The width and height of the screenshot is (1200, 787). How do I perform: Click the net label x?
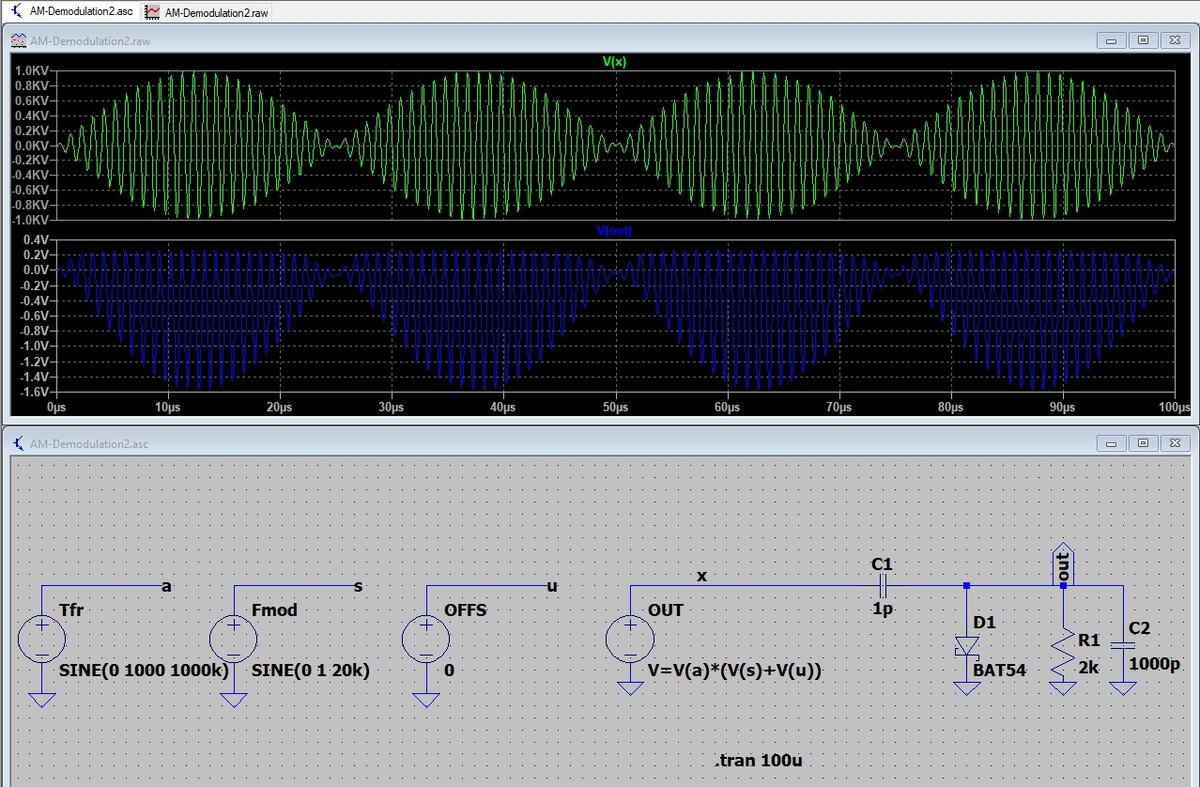(x=701, y=576)
